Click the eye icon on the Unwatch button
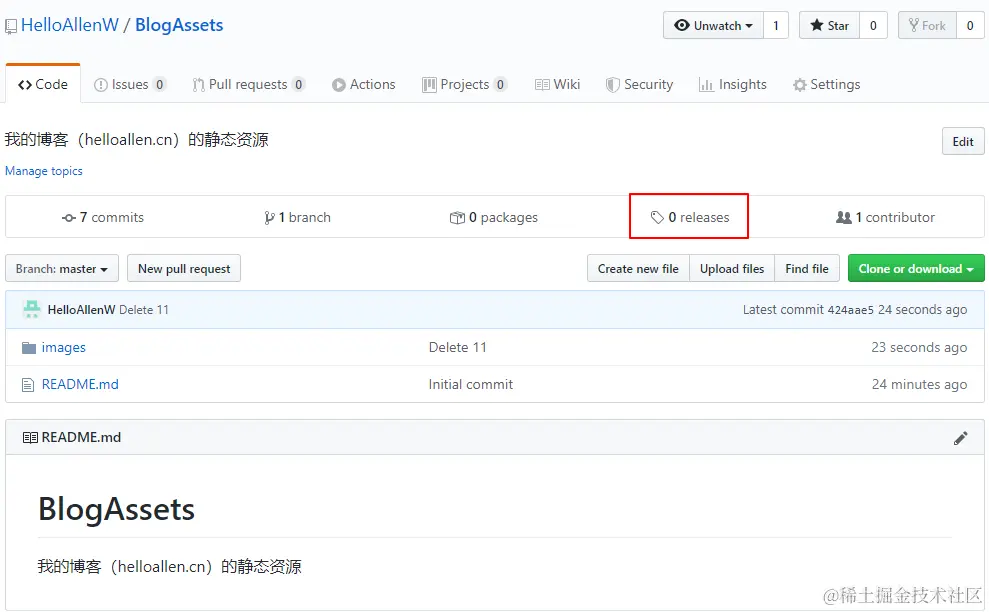 pyautogui.click(x=682, y=25)
